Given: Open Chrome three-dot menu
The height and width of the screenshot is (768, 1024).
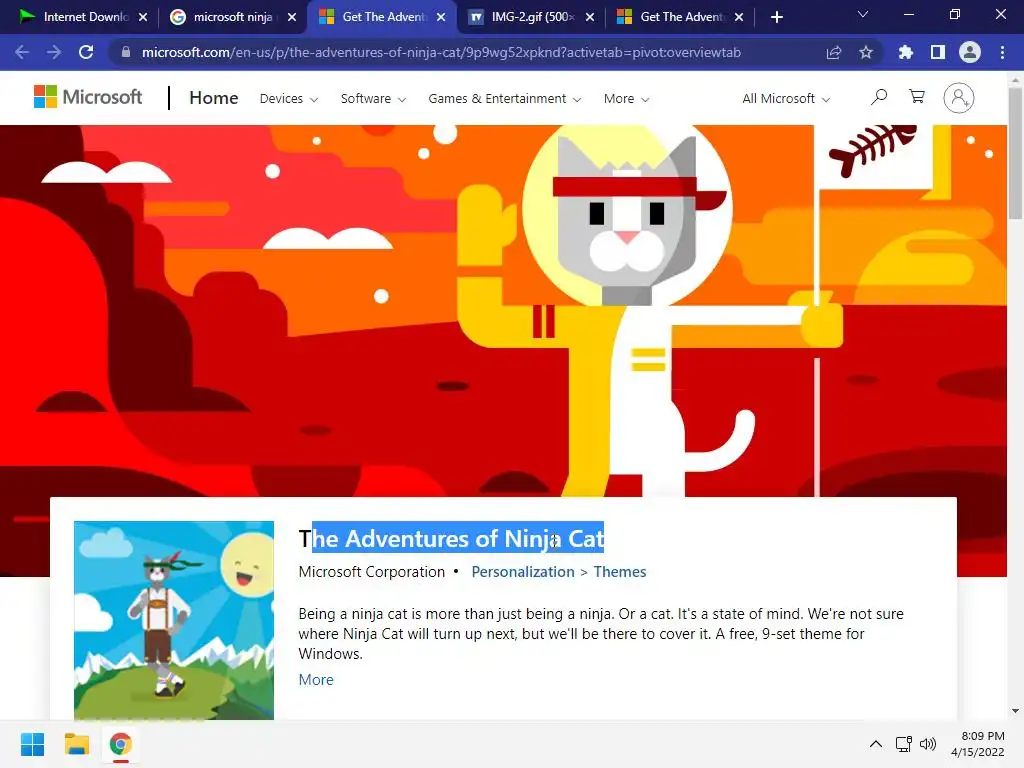Looking at the screenshot, I should [x=1002, y=52].
